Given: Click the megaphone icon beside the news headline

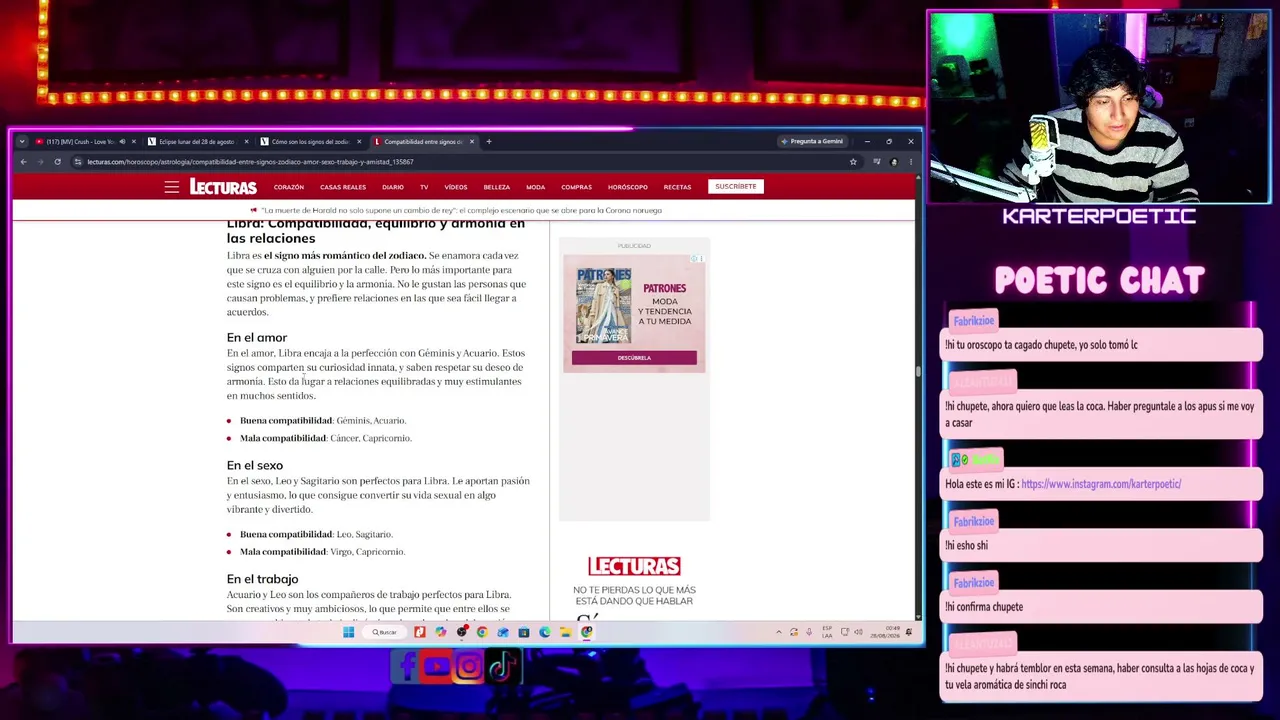Looking at the screenshot, I should click(253, 210).
